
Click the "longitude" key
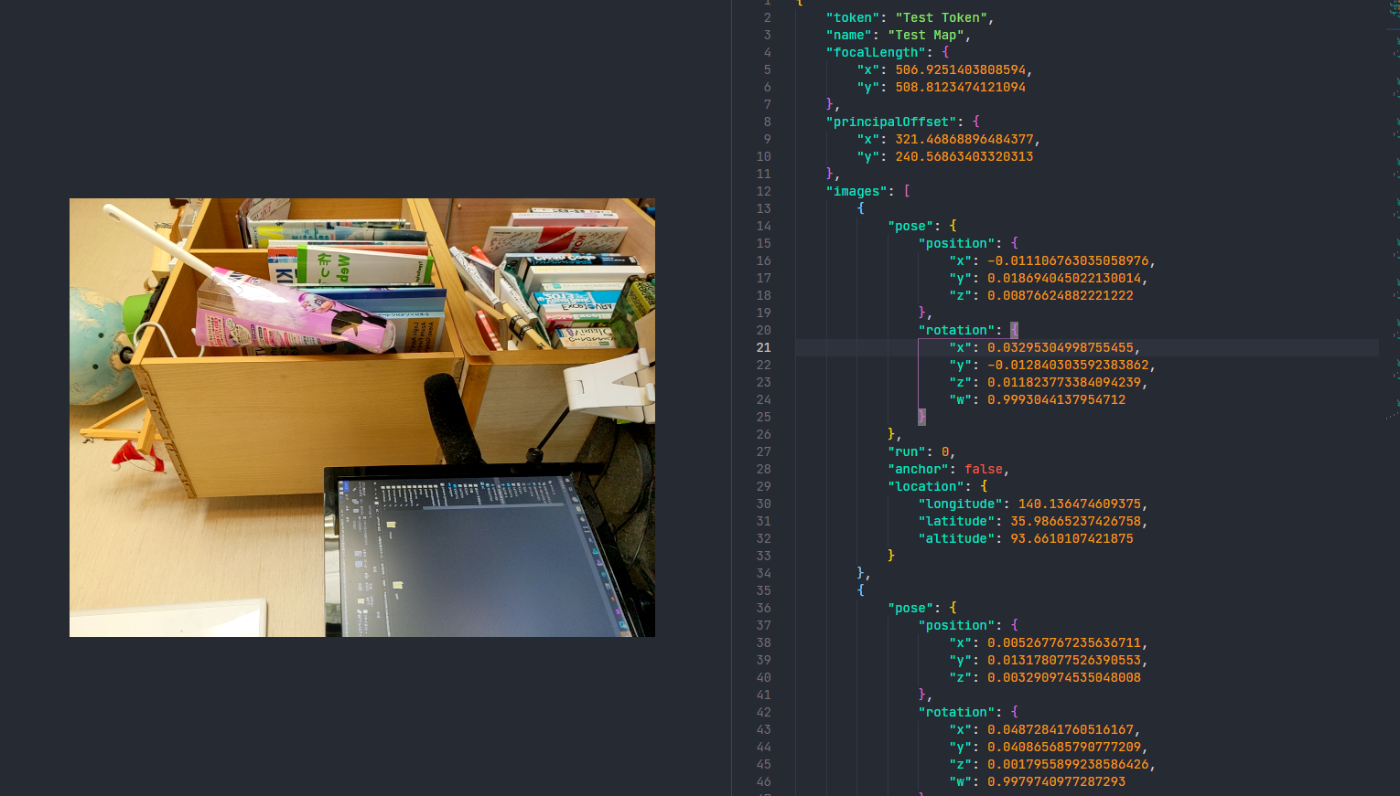point(960,504)
